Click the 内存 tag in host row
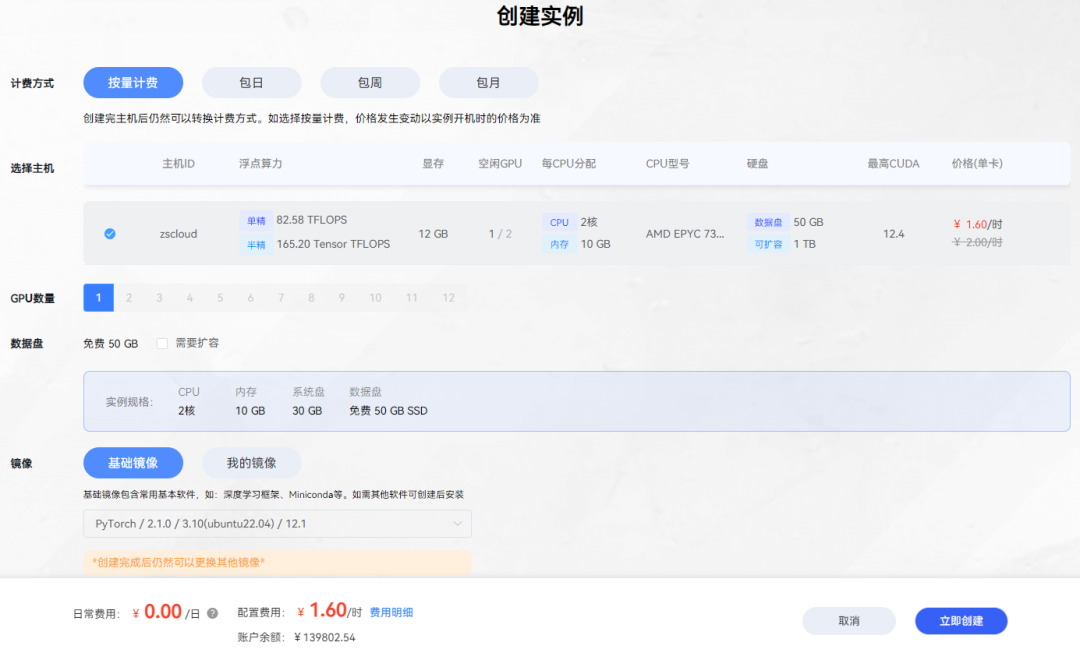The image size is (1080, 660). 559,245
